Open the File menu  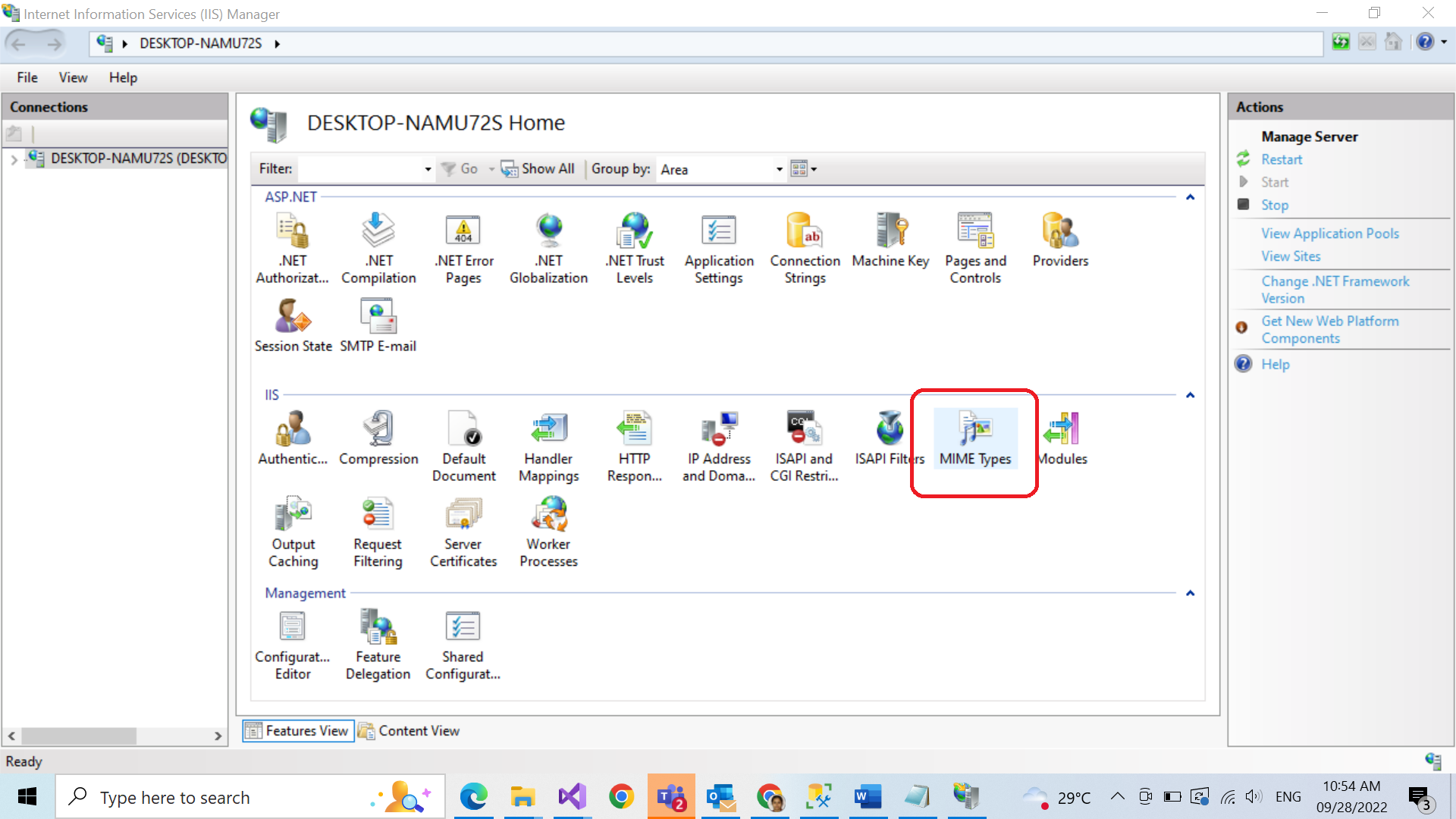coord(27,77)
